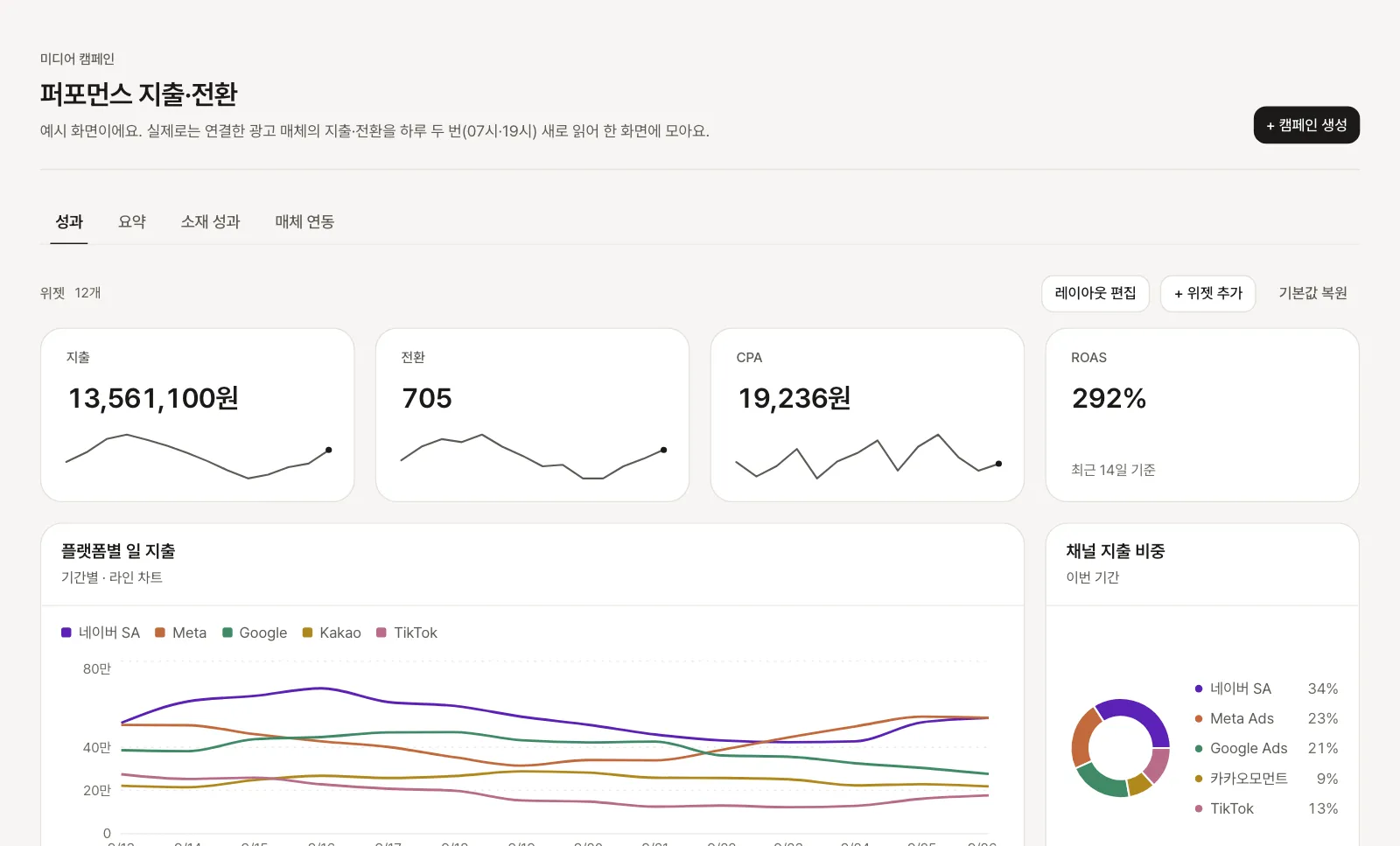Toggle the Kakao legend in line chart
1400x846 pixels.
tap(332, 633)
